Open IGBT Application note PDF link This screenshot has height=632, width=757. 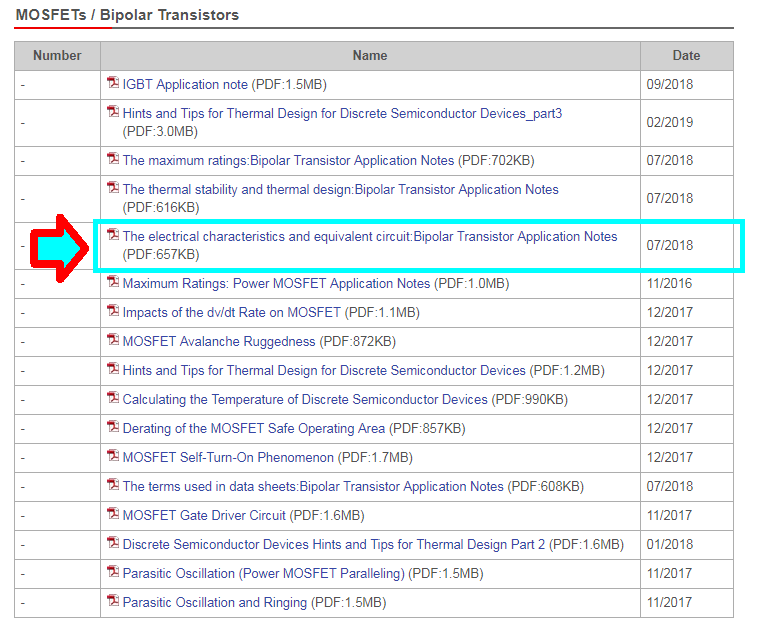(x=185, y=84)
